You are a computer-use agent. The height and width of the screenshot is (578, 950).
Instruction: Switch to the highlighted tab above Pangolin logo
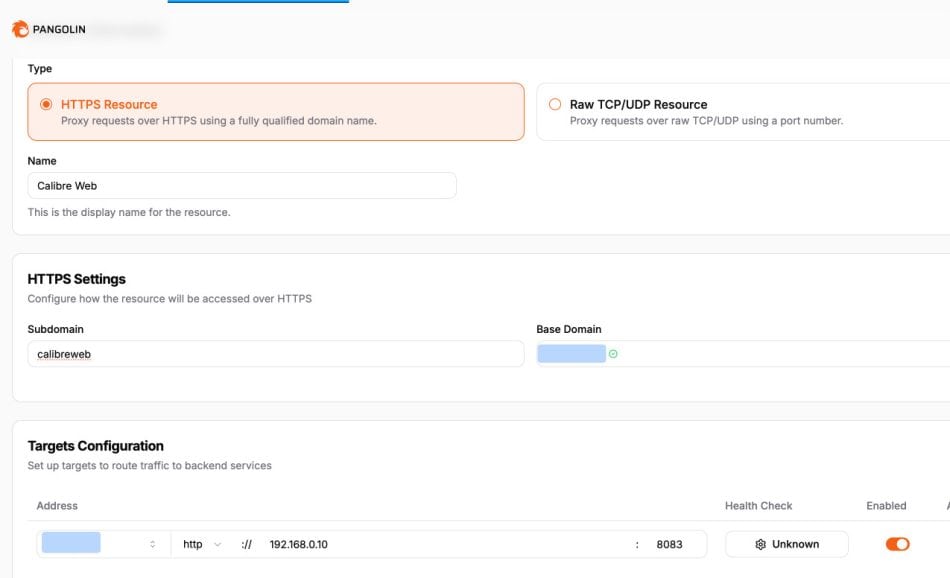tap(258, 4)
